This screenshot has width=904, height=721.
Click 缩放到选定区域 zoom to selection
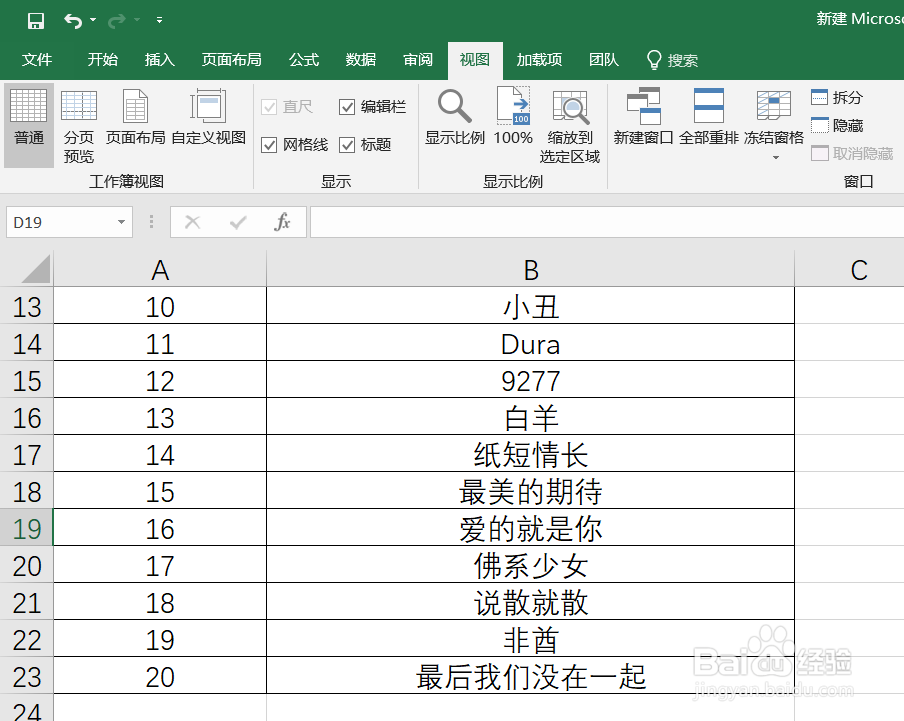pos(570,126)
